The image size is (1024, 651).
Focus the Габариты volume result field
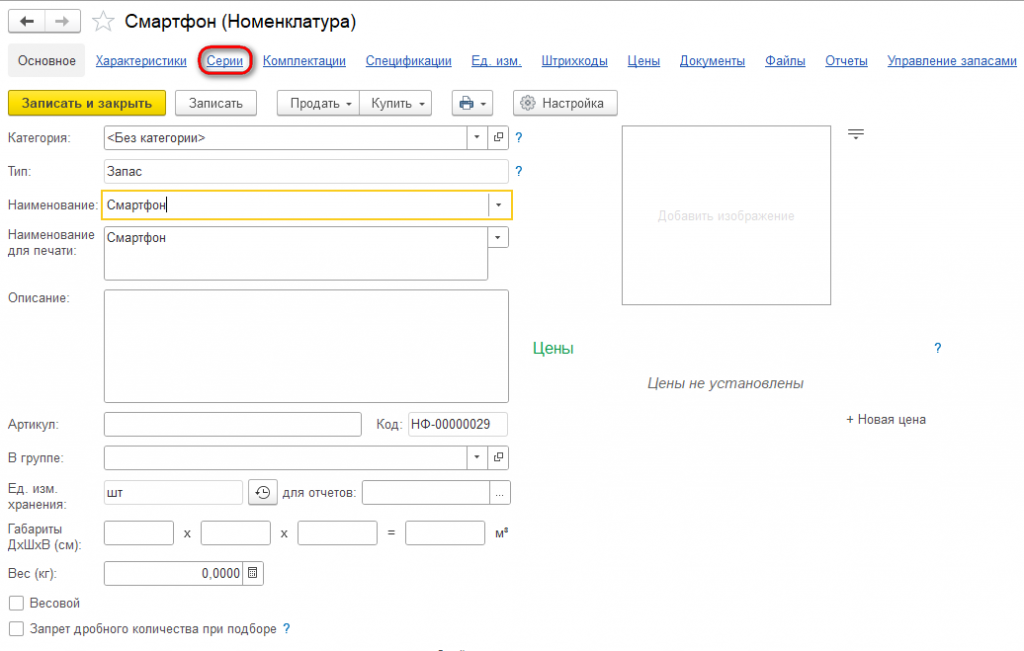(x=445, y=533)
